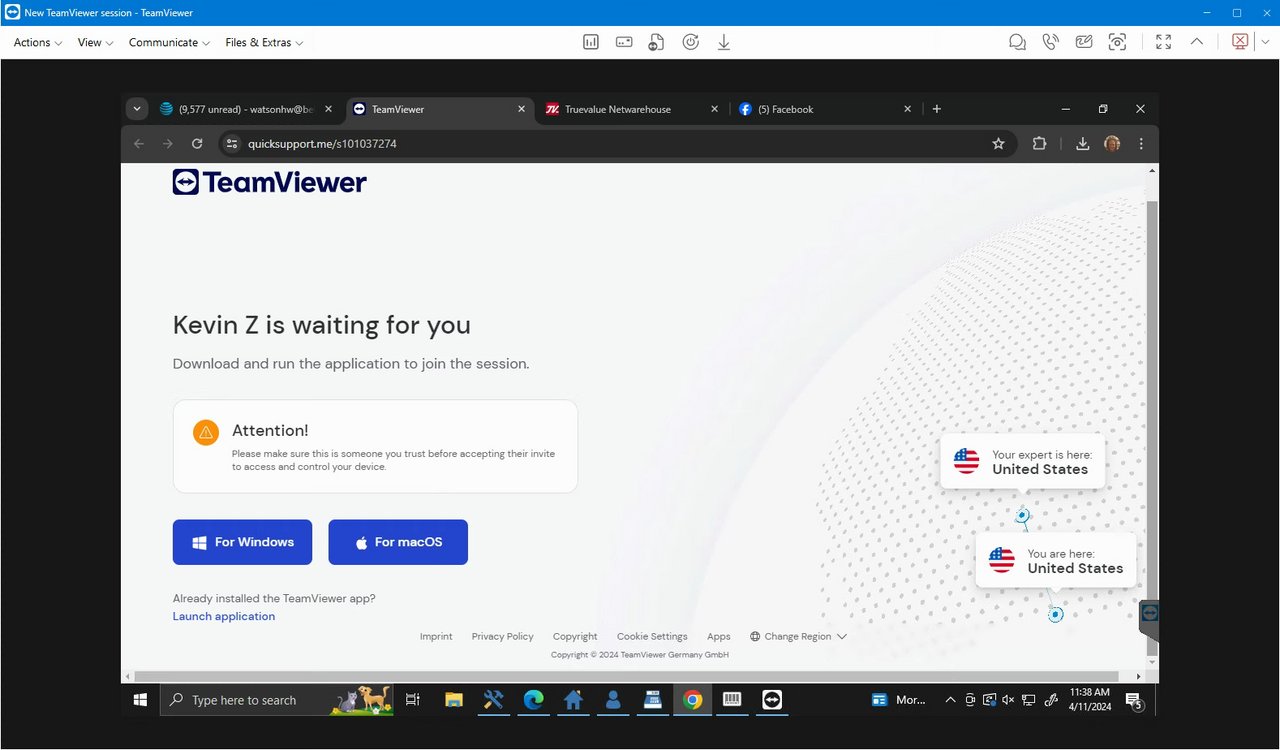
Task: Click the Launch application link
Action: (224, 616)
